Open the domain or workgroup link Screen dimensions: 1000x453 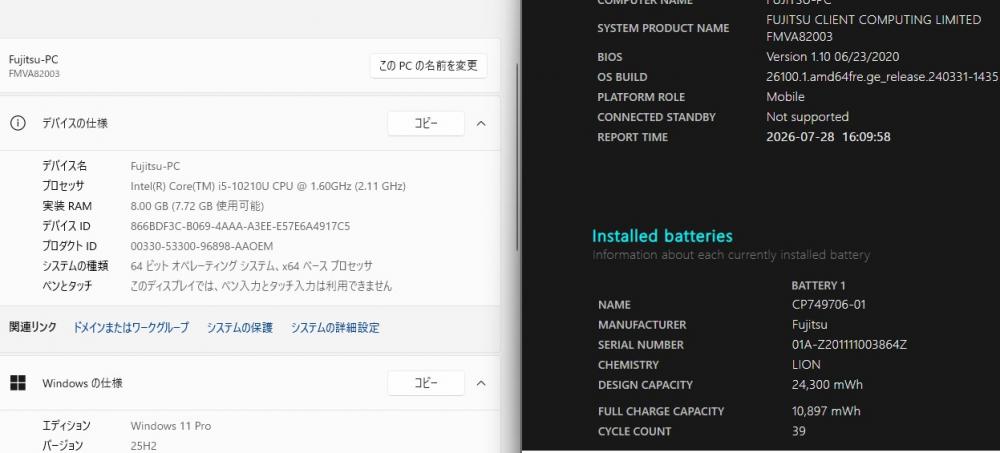pos(131,327)
